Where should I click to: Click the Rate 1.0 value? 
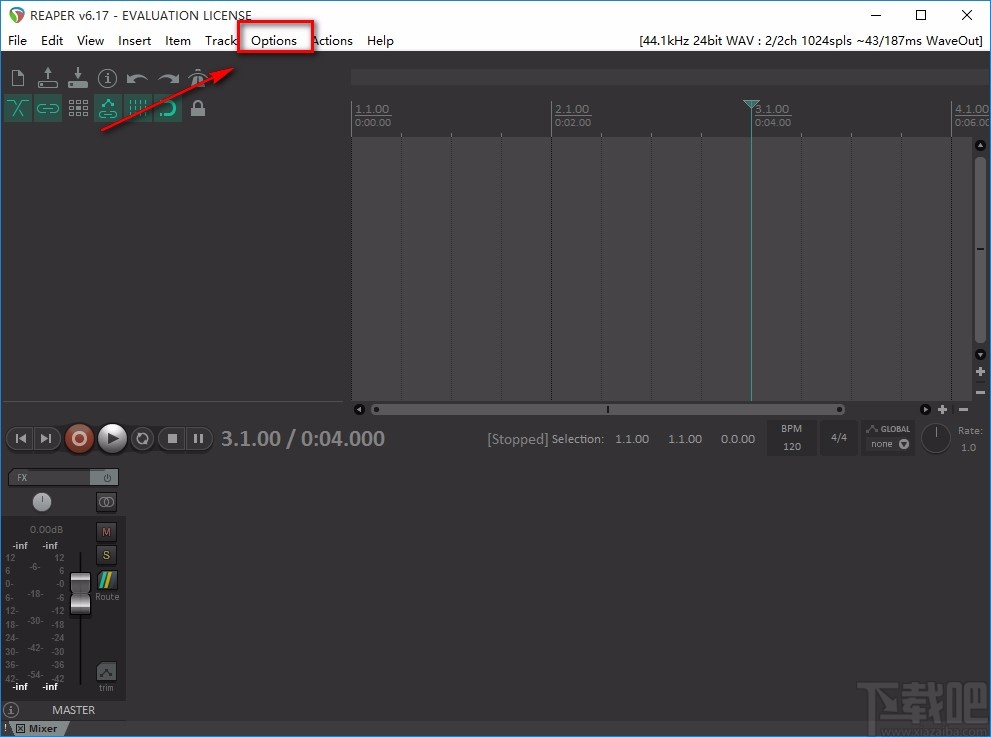coord(968,448)
